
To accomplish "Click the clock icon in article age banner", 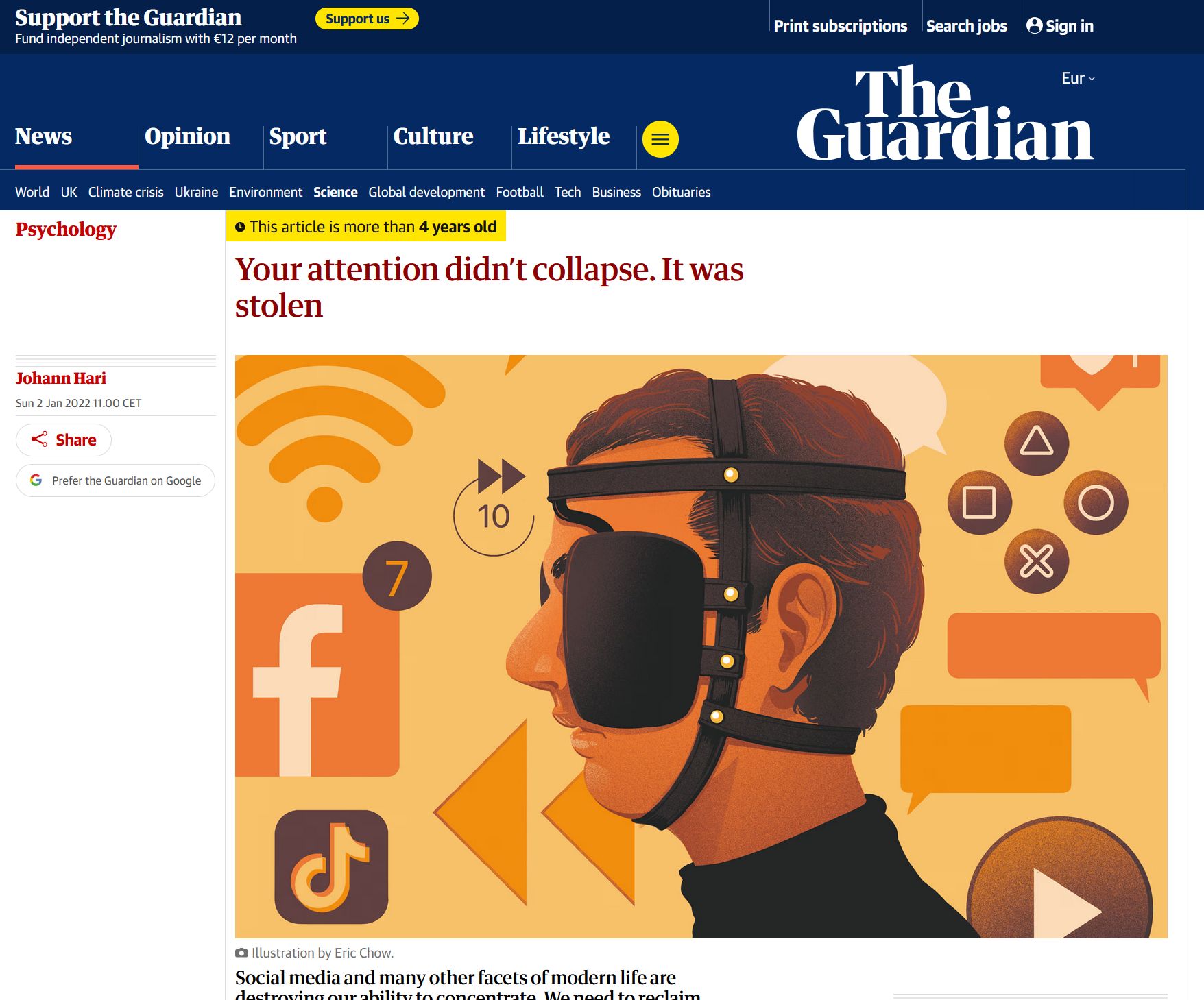I will [x=240, y=227].
